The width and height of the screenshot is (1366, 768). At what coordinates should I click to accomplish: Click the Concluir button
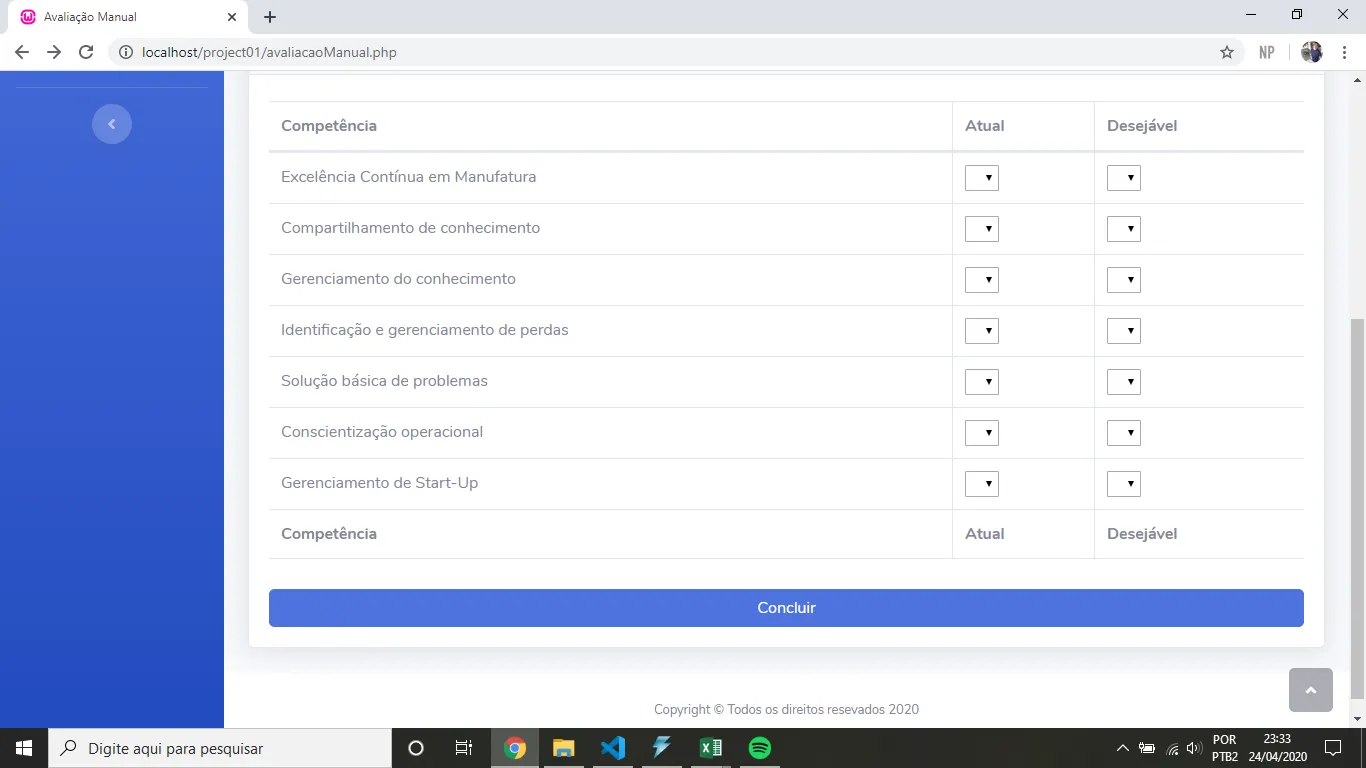pyautogui.click(x=786, y=608)
